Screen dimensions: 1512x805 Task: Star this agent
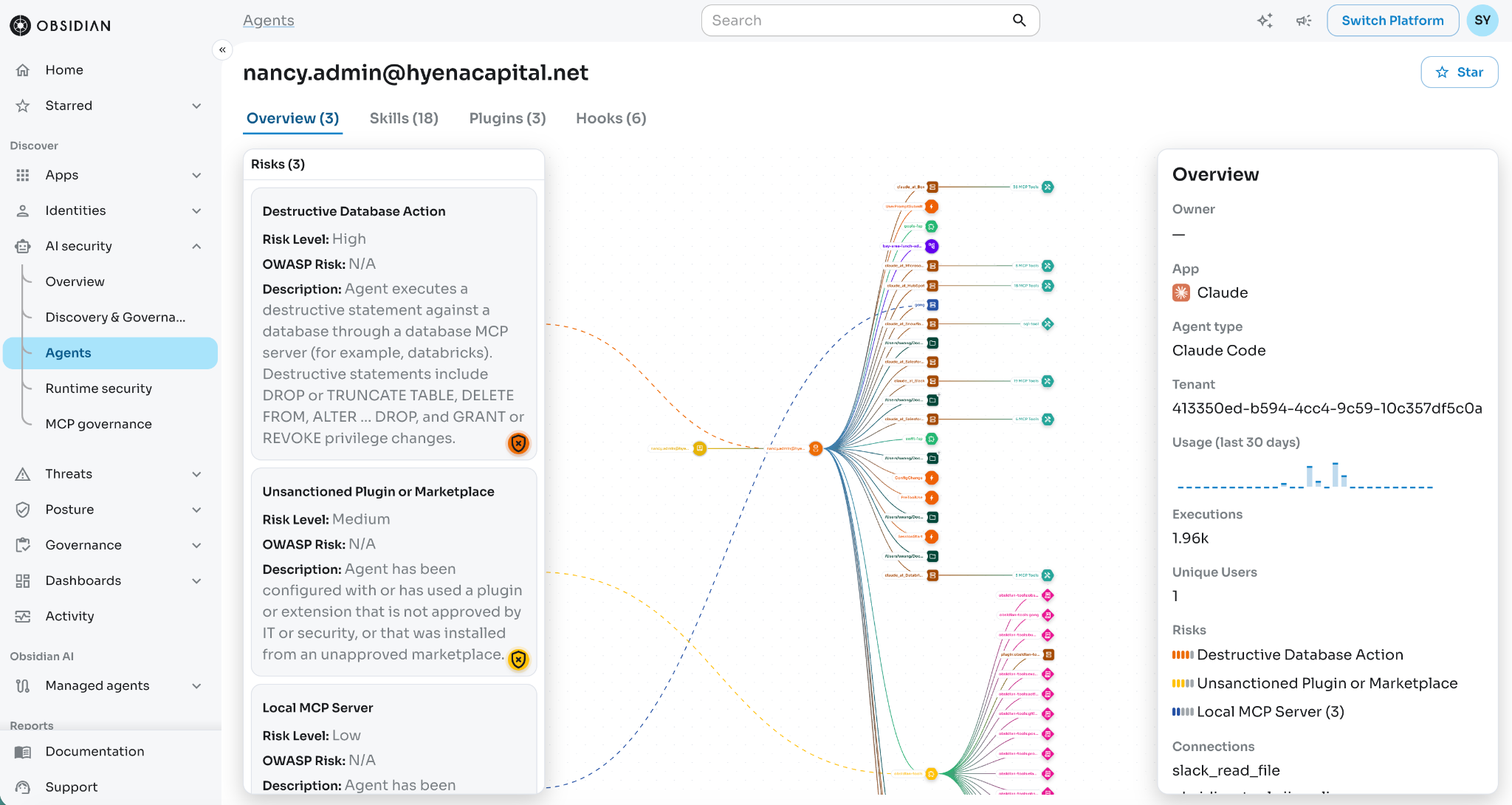click(x=1459, y=72)
